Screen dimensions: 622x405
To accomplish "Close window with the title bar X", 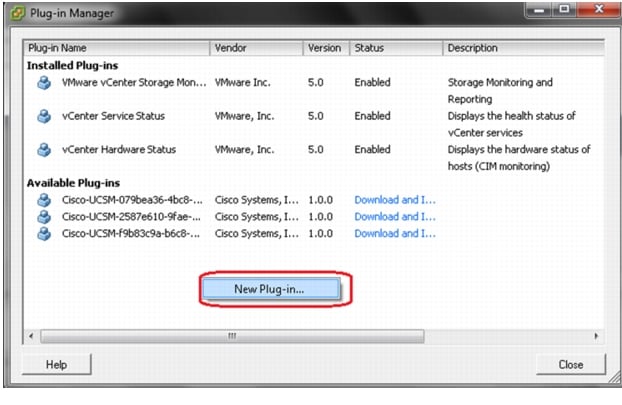I will (x=599, y=9).
